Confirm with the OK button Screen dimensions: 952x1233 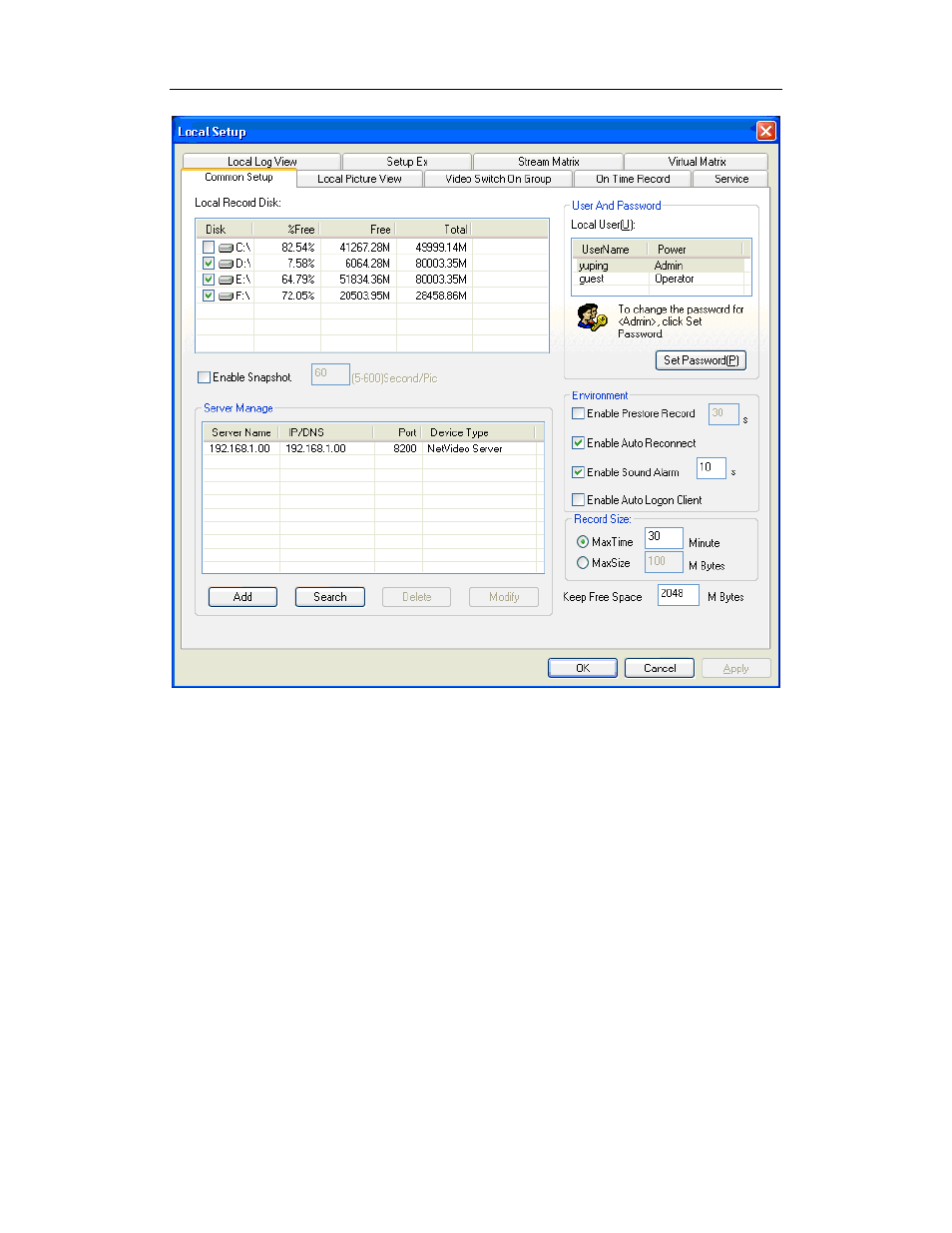[x=583, y=668]
